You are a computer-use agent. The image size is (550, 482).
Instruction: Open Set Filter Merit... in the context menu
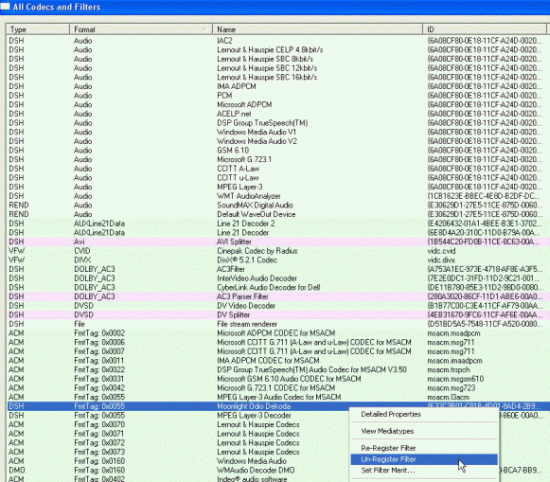pos(388,470)
